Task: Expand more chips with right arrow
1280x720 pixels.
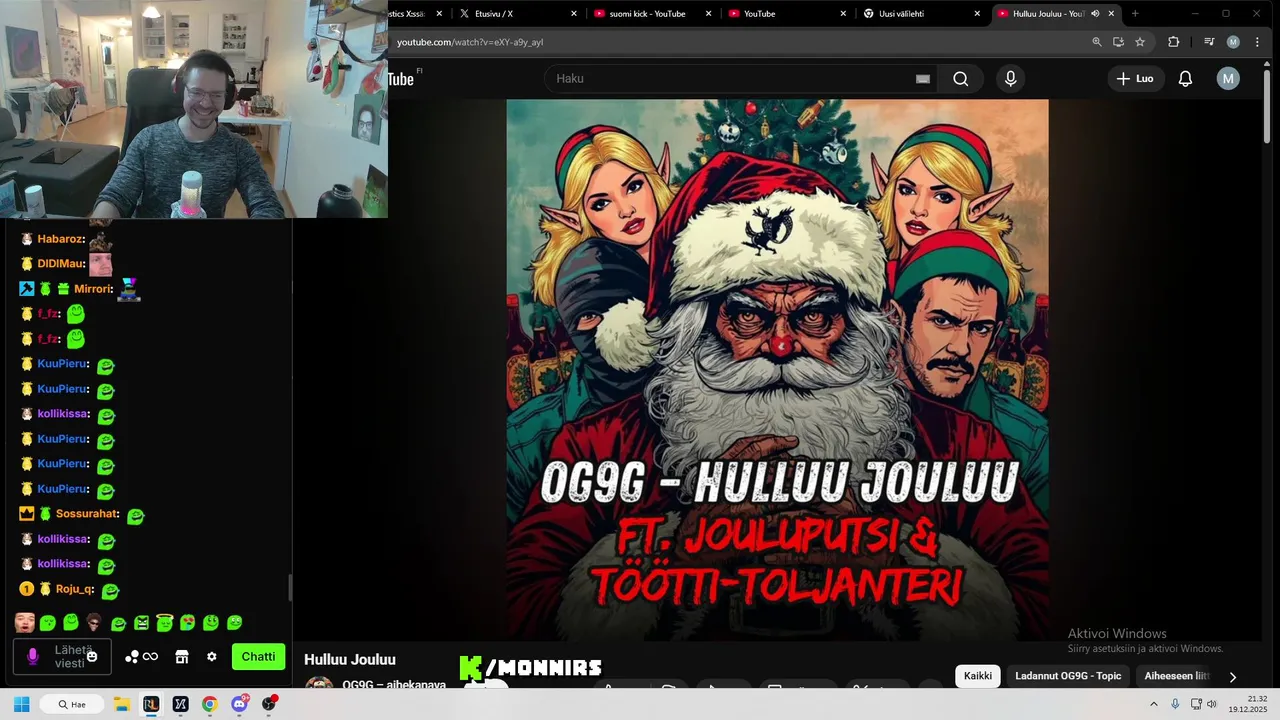Action: coord(1233,677)
